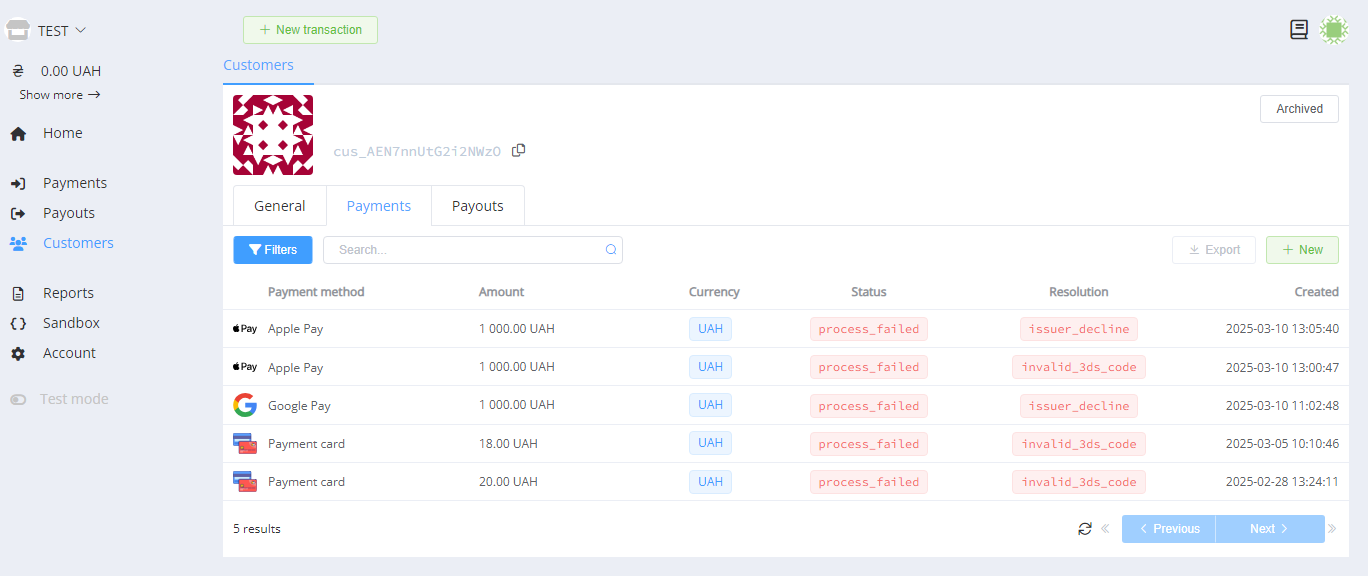The width and height of the screenshot is (1368, 576).
Task: Jump to last page double-arrow icon
Action: click(x=1332, y=529)
